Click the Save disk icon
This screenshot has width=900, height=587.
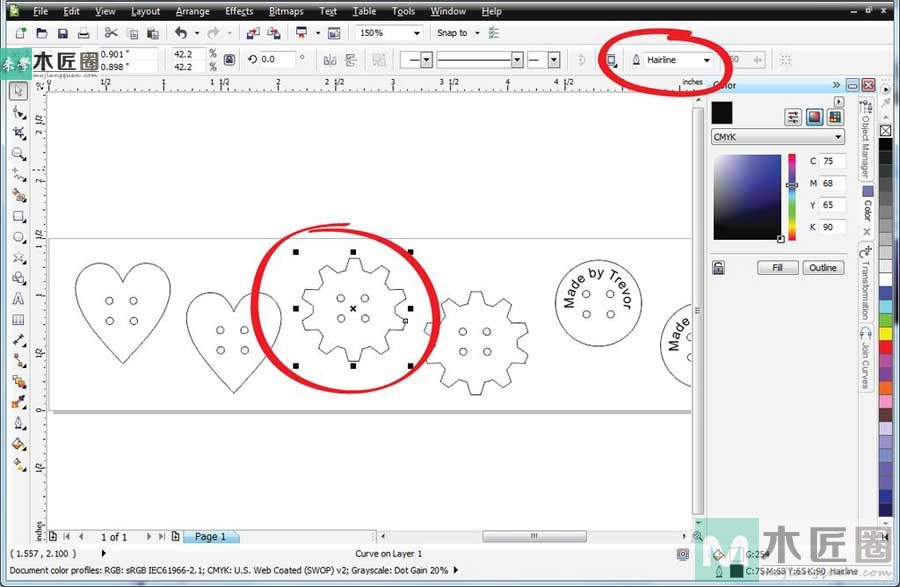[61, 33]
